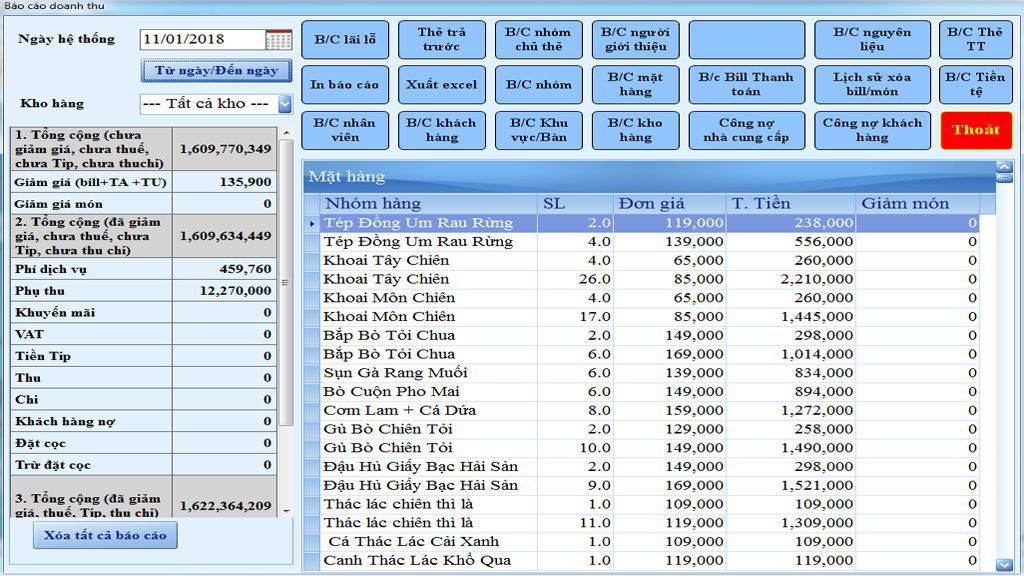The width and height of the screenshot is (1024, 576).
Task: Open the B/C lãi lỗ report
Action: (x=345, y=40)
